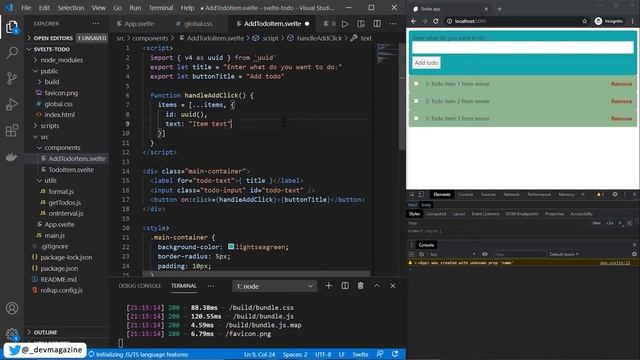Open editor More Actions ellipsis
The image size is (640, 360).
(x=393, y=24)
